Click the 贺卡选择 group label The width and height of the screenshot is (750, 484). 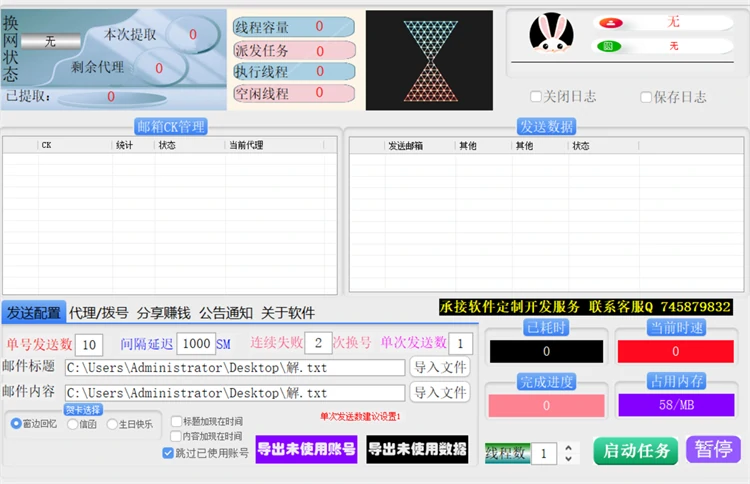[83, 410]
